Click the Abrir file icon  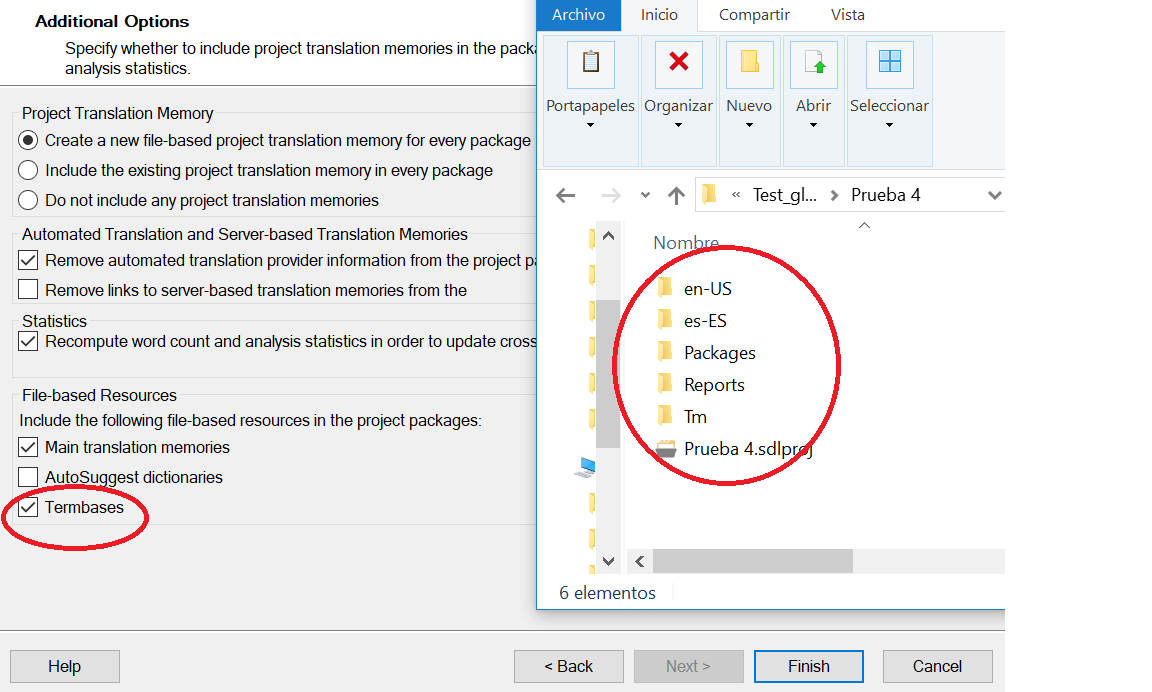(813, 63)
